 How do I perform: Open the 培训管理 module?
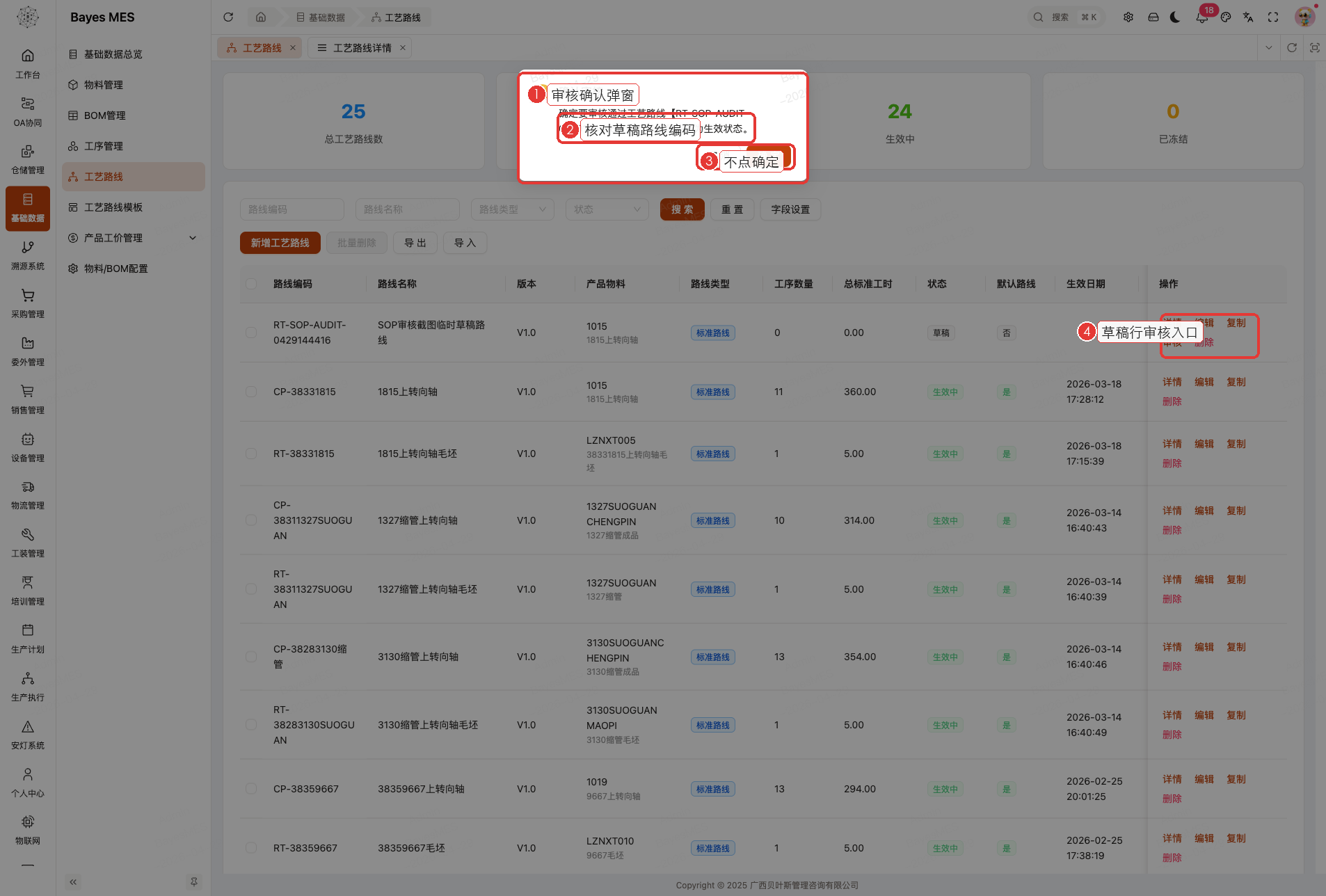(28, 591)
